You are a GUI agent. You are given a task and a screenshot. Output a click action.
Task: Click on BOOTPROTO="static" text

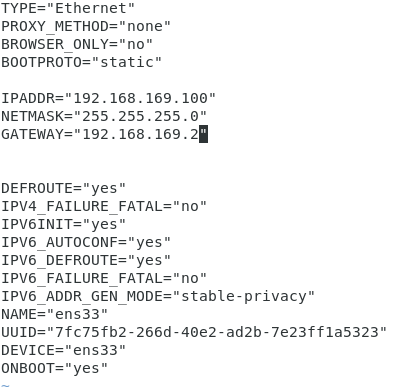(81, 62)
